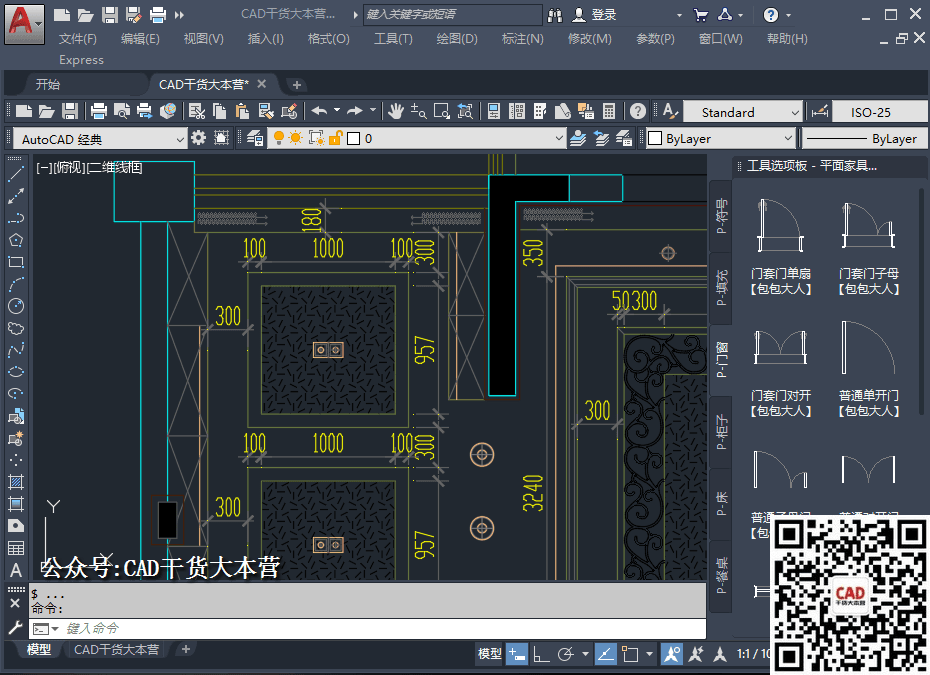Switch to the P-柜子 palette tab
930x675 pixels.
[721, 432]
